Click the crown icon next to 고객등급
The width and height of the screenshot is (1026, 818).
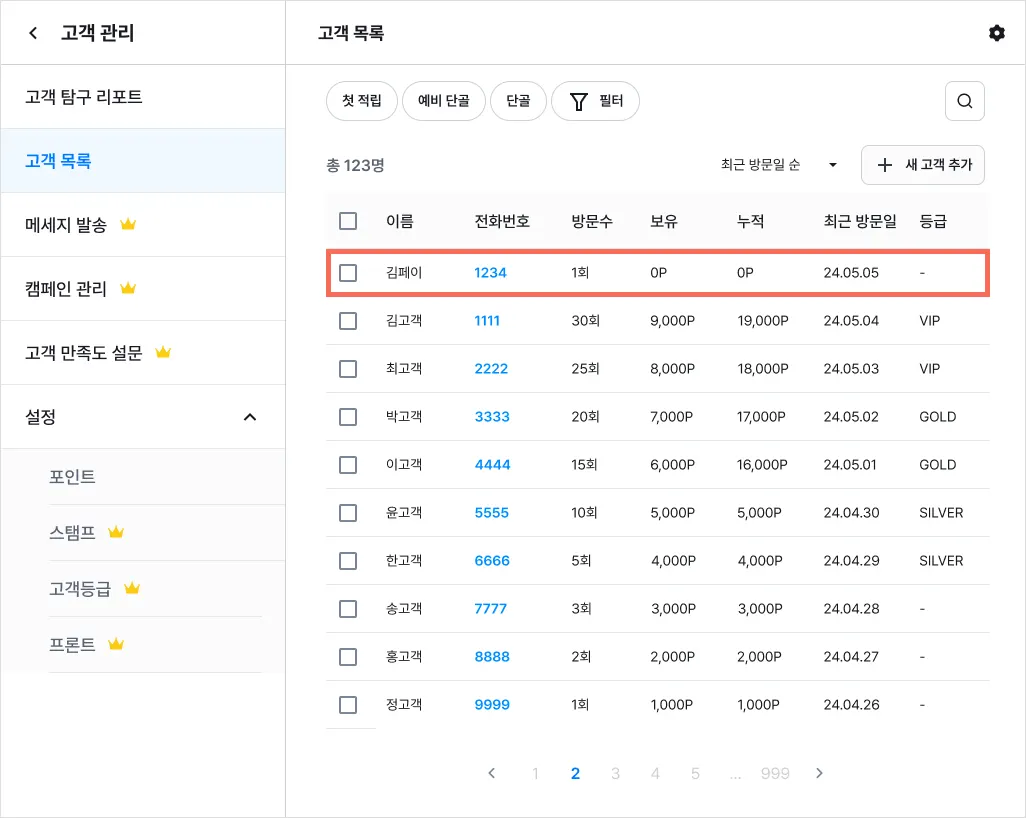pyautogui.click(x=132, y=588)
